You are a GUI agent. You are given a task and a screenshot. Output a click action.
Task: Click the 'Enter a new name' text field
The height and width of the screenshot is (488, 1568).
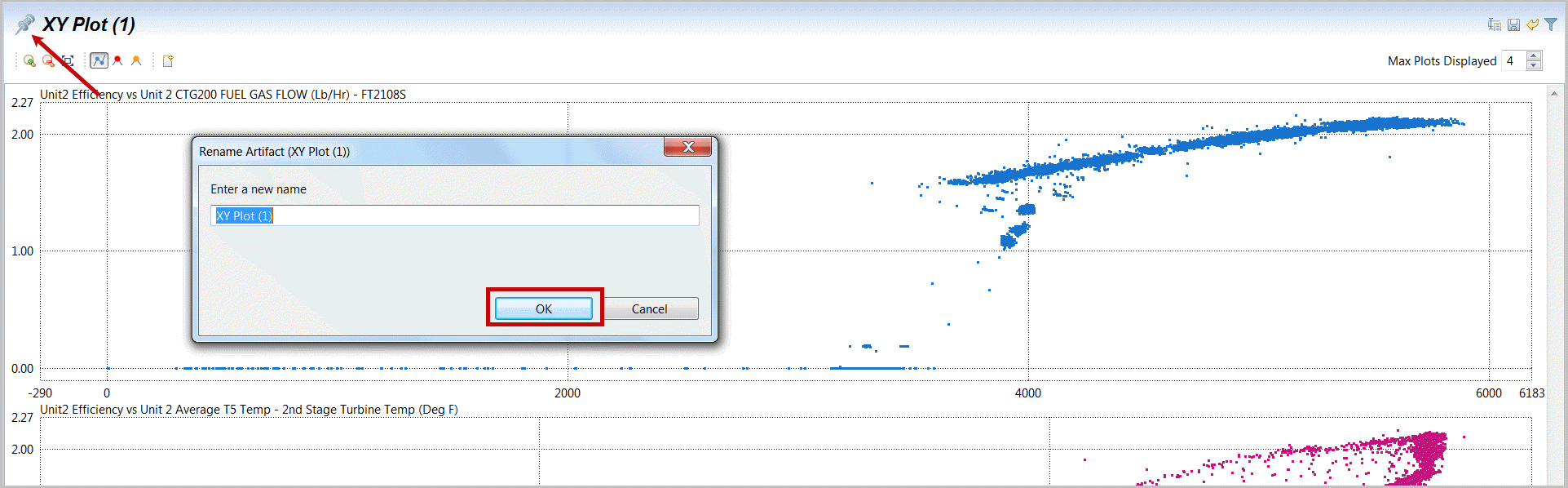click(x=454, y=215)
